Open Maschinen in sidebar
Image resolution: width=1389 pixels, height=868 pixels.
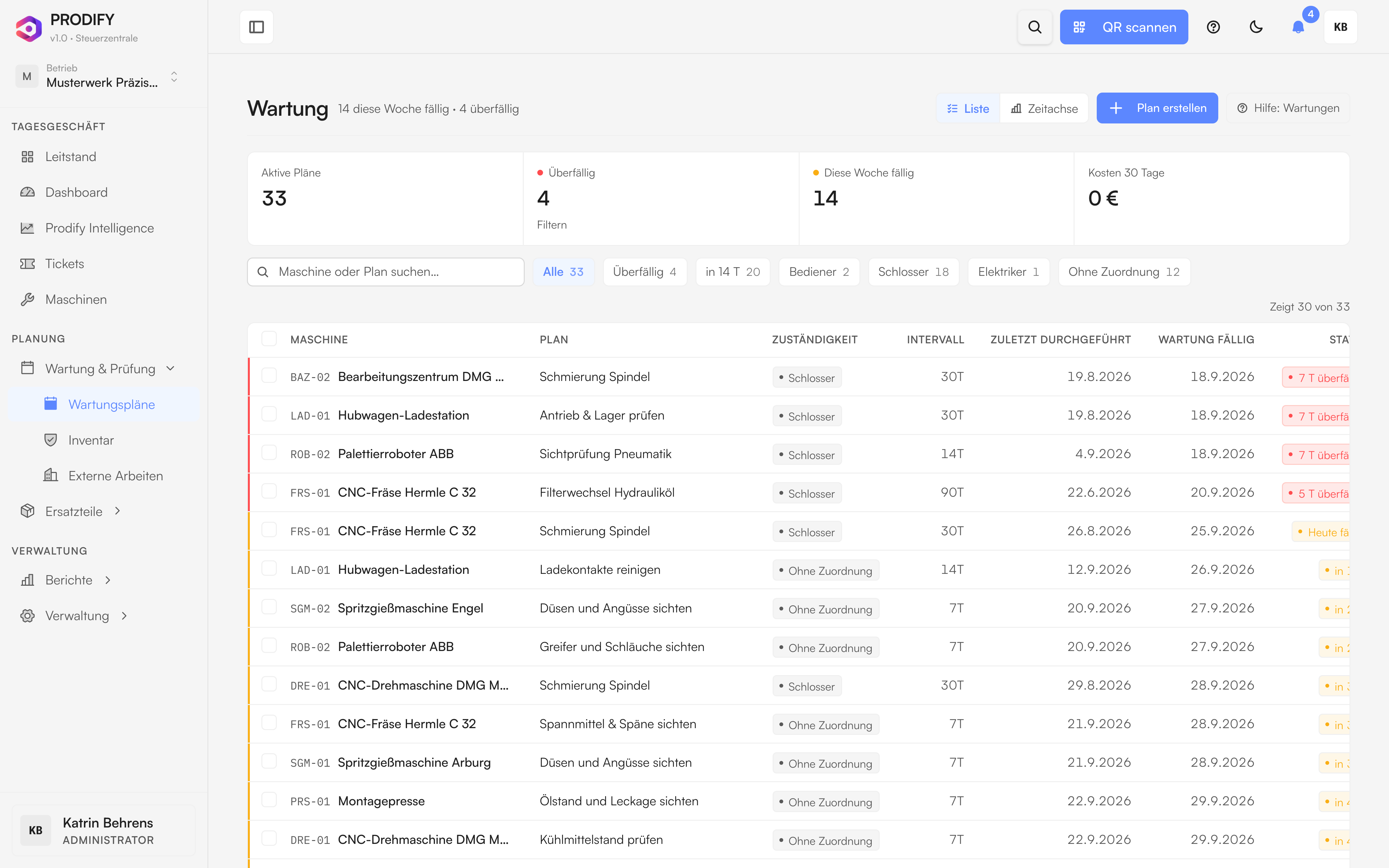coord(103,299)
